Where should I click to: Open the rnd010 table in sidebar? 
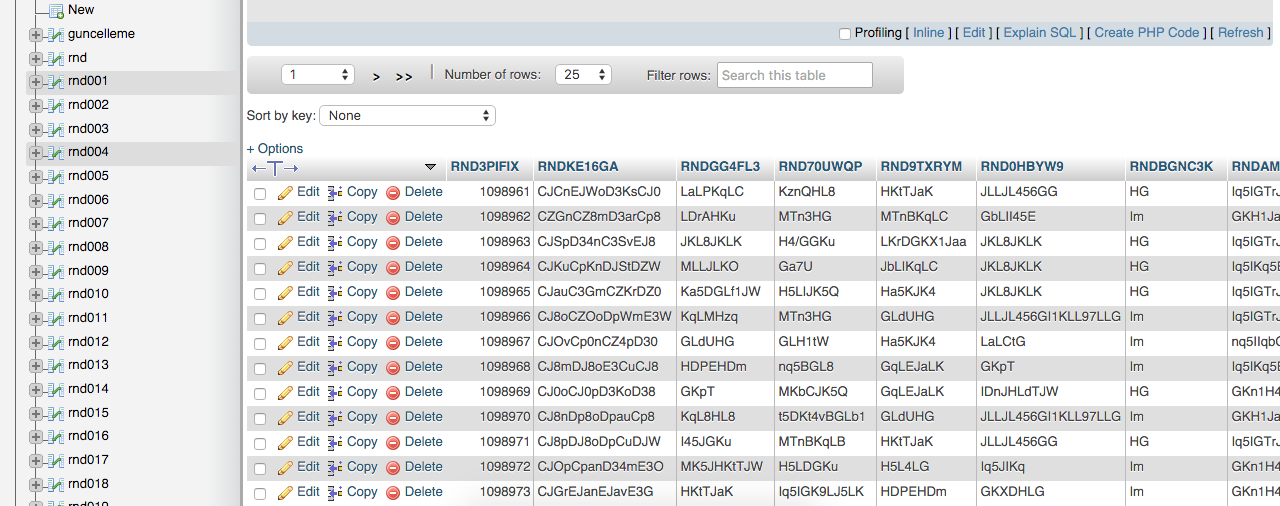(x=88, y=294)
